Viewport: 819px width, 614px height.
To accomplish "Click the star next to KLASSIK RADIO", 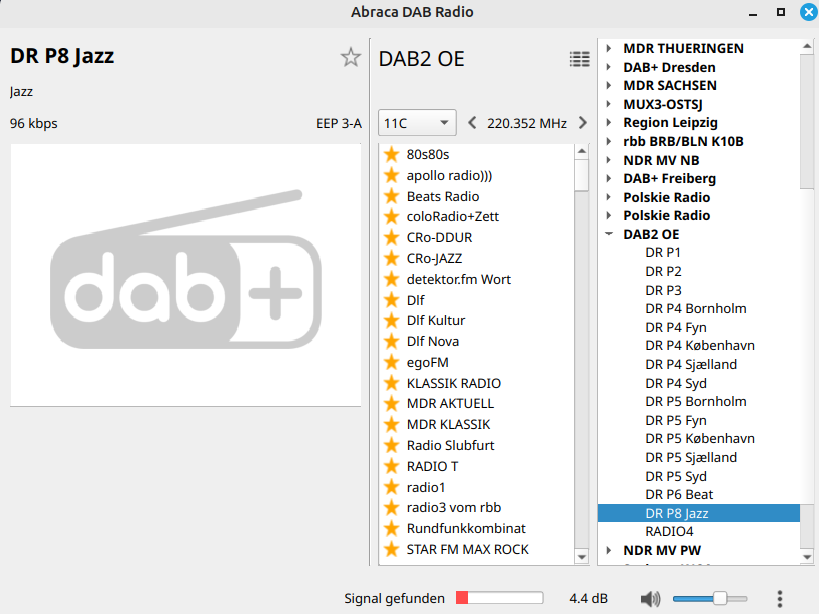I will coord(392,383).
